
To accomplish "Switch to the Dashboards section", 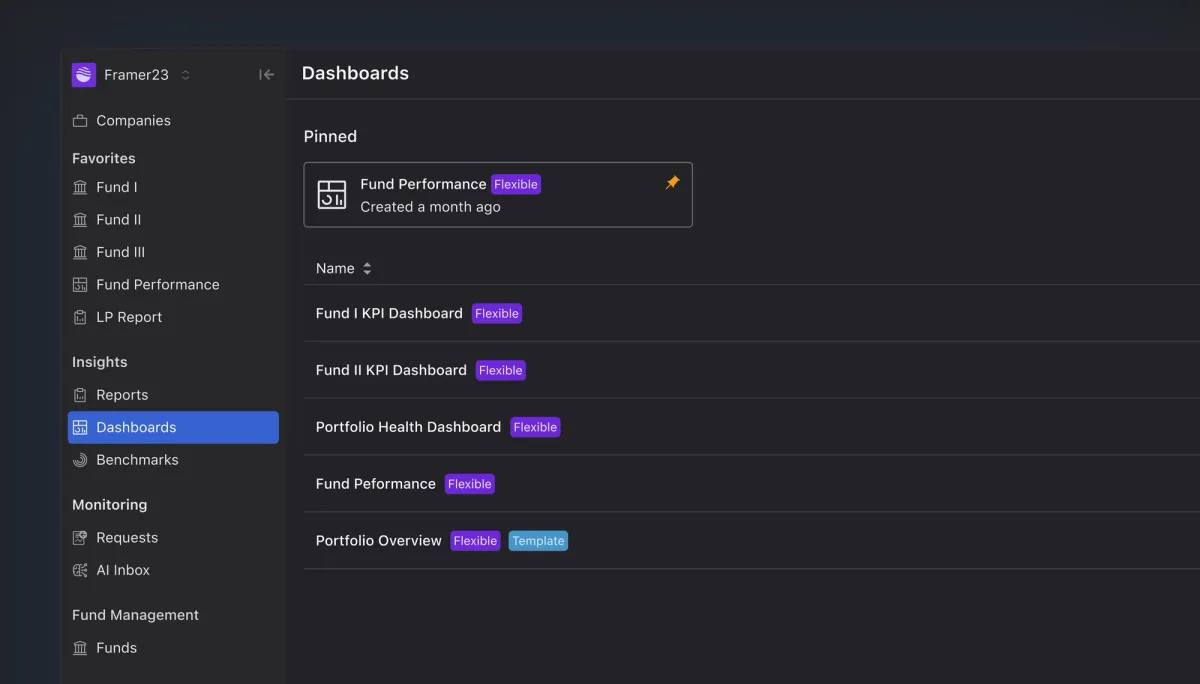I will point(134,427).
